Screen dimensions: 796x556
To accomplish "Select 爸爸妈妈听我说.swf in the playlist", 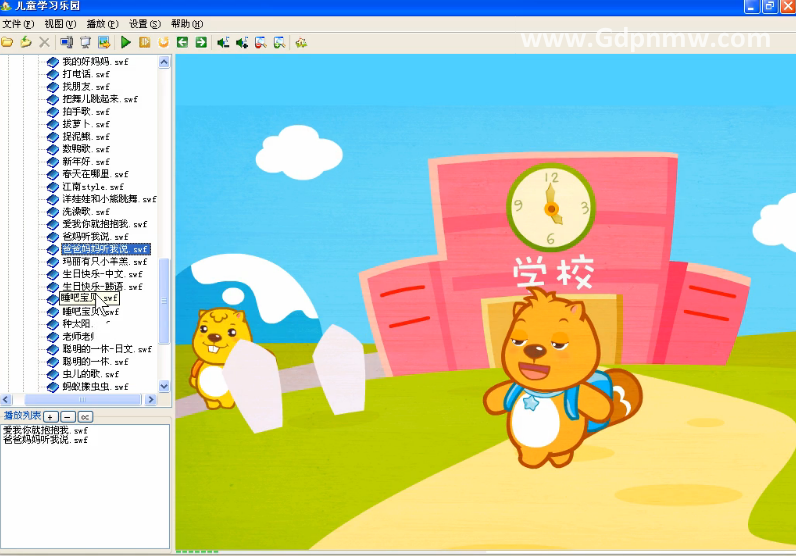I will point(45,440).
